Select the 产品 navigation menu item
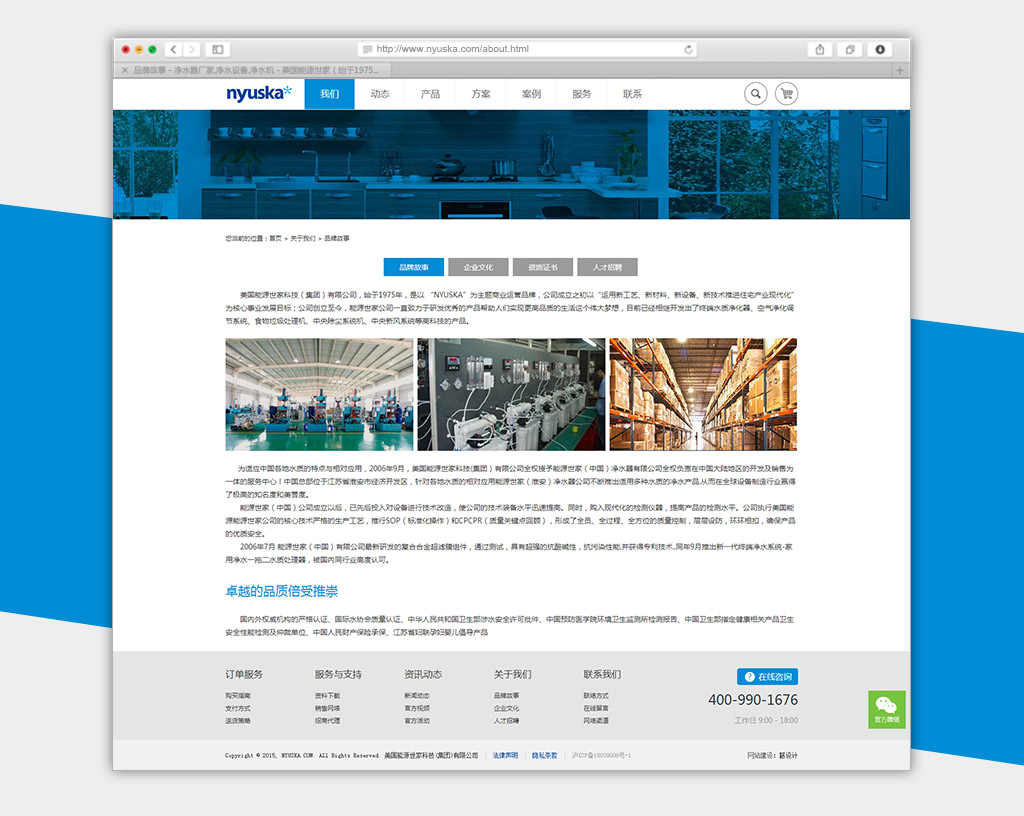 click(430, 94)
